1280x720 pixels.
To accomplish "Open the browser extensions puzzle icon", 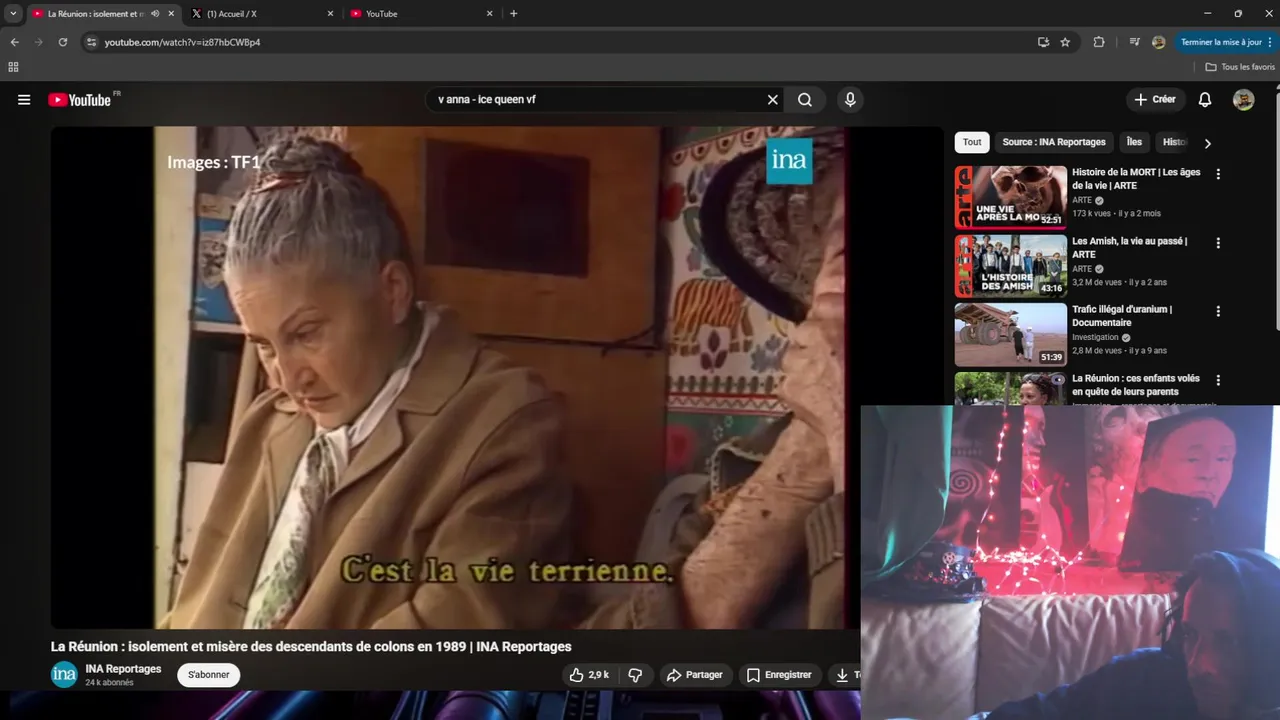I will [x=1099, y=42].
